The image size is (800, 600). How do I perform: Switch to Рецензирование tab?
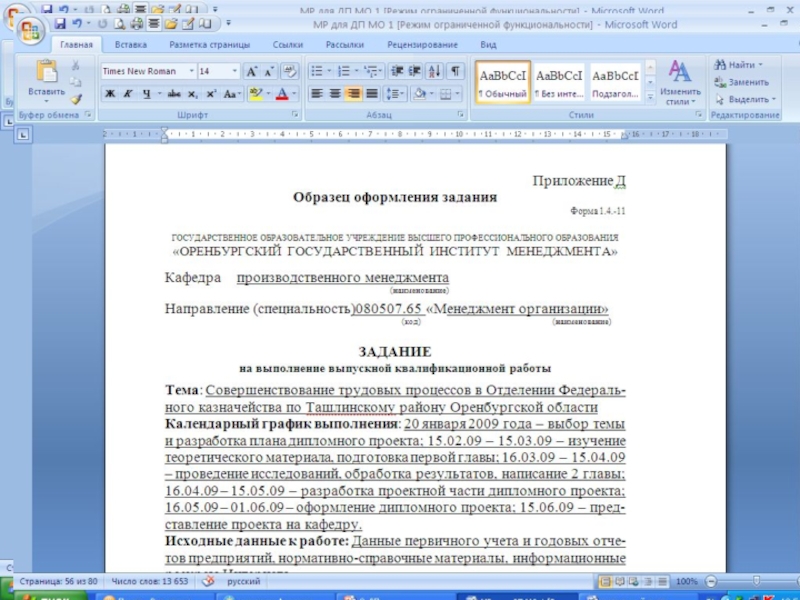(x=422, y=45)
